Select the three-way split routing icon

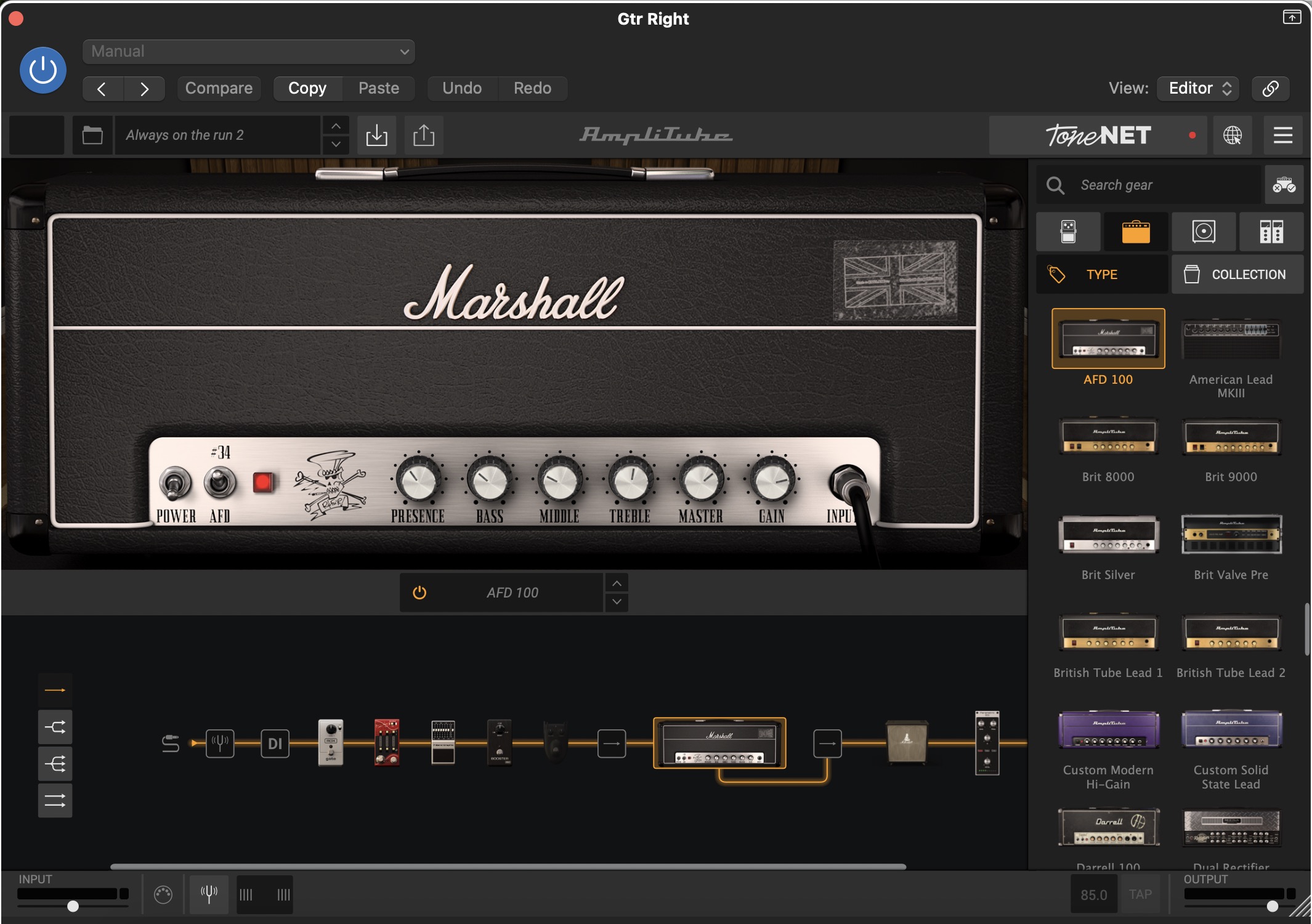tap(55, 764)
